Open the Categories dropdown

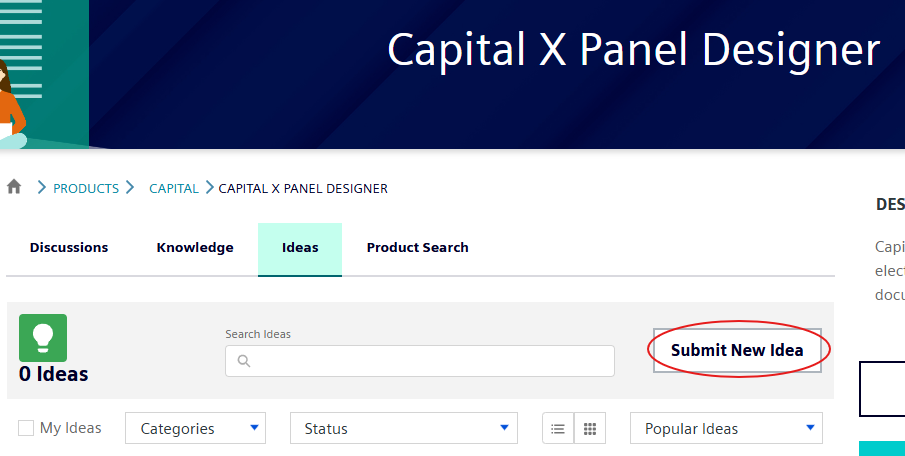[x=196, y=429]
